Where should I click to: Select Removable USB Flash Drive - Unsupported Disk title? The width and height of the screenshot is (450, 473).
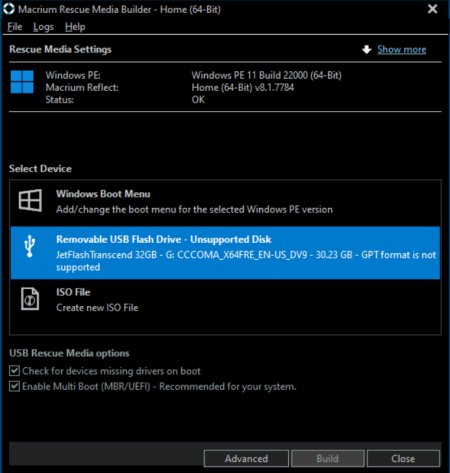[164, 239]
